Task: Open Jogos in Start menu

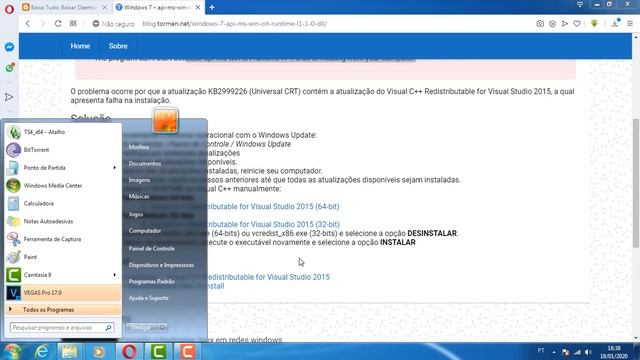Action: tap(136, 214)
